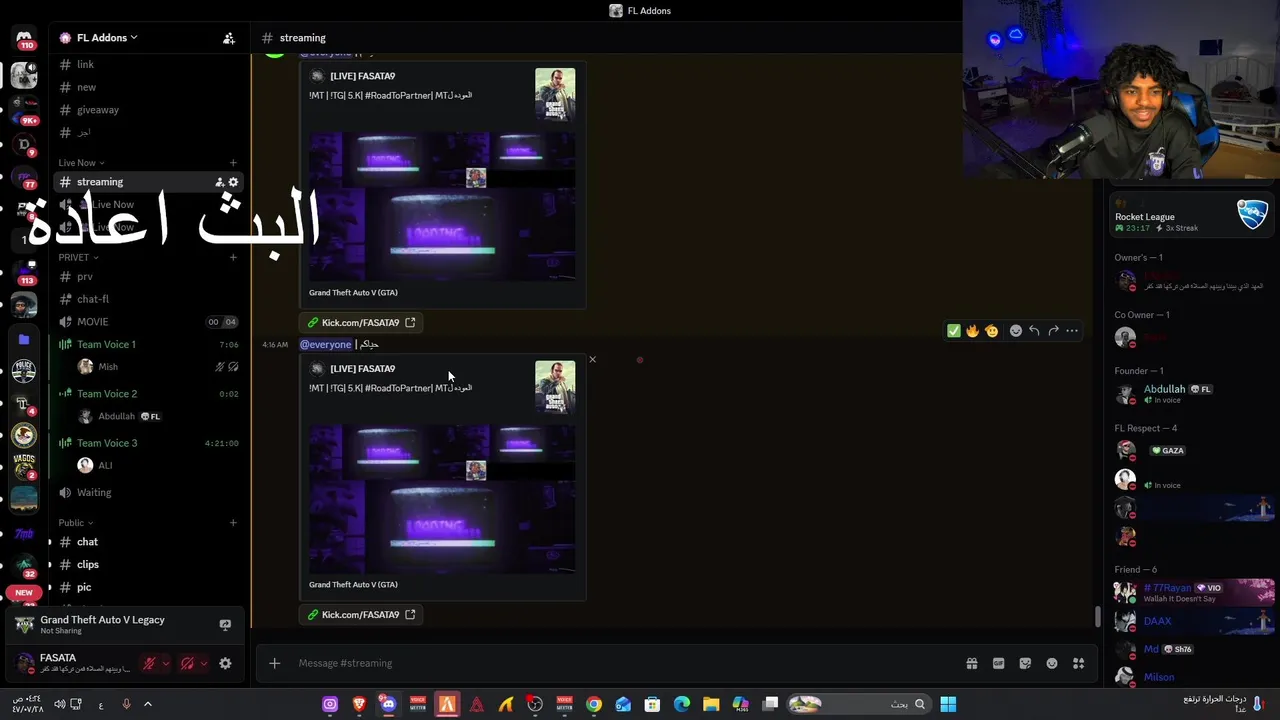
Task: Open upper Kick.com/FASATA9 link button
Action: (361, 323)
